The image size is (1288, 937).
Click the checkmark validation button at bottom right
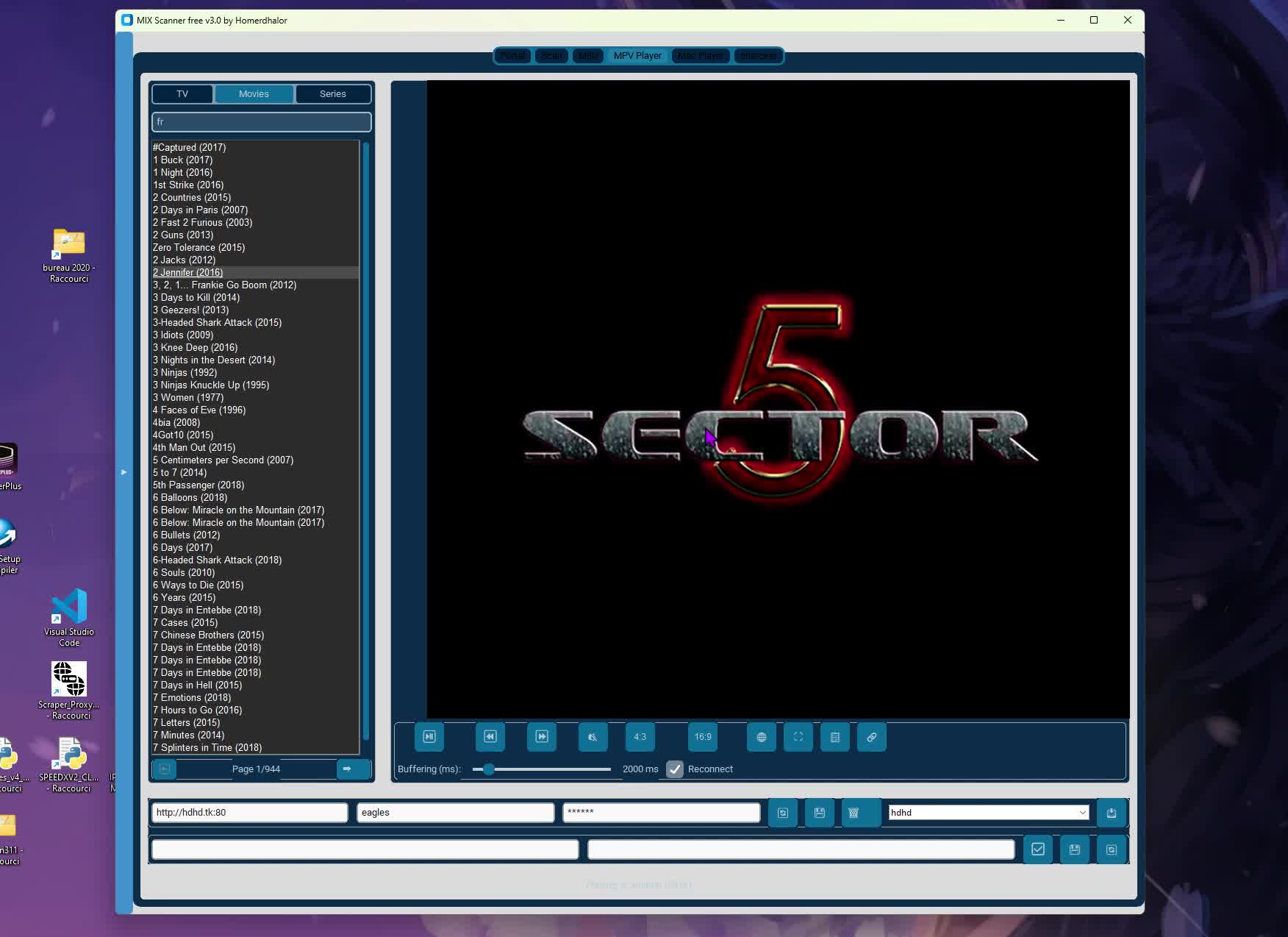(x=1038, y=849)
